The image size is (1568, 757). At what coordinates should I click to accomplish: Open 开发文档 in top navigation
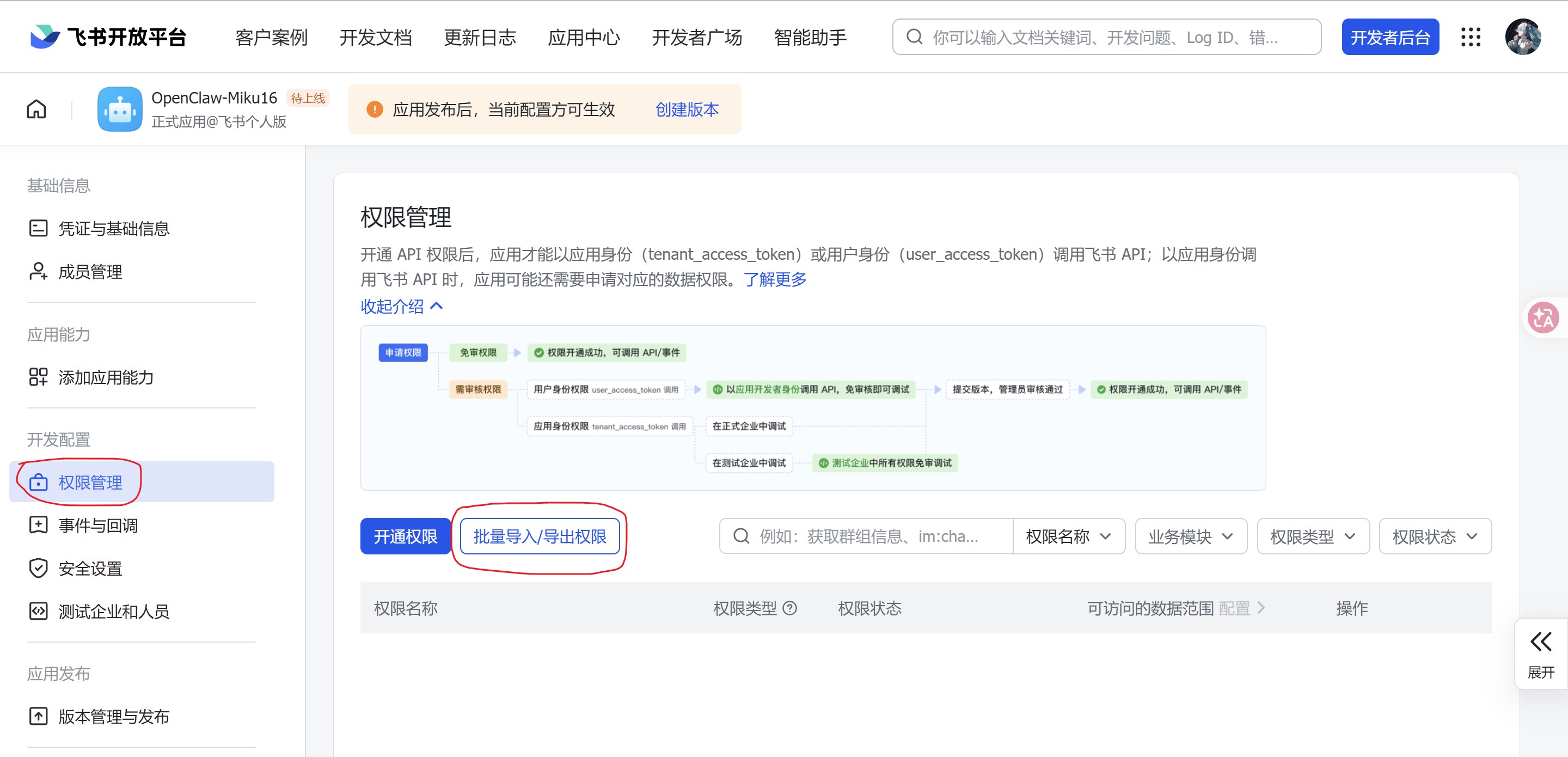(376, 37)
